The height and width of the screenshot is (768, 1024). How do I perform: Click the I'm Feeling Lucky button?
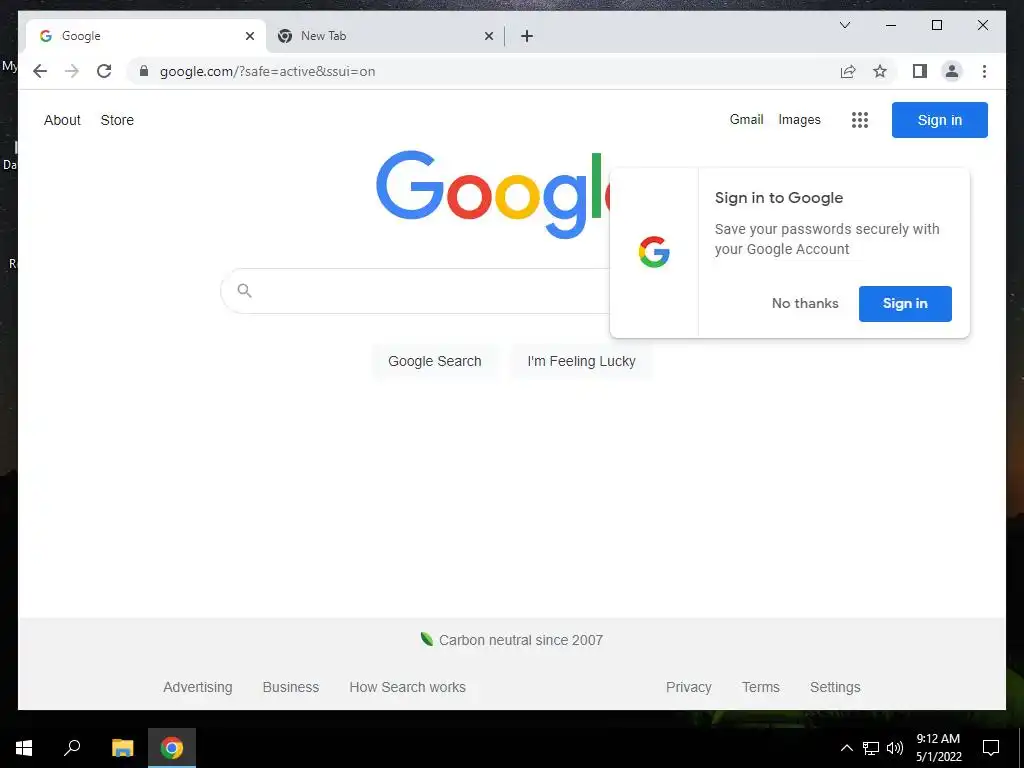[581, 361]
